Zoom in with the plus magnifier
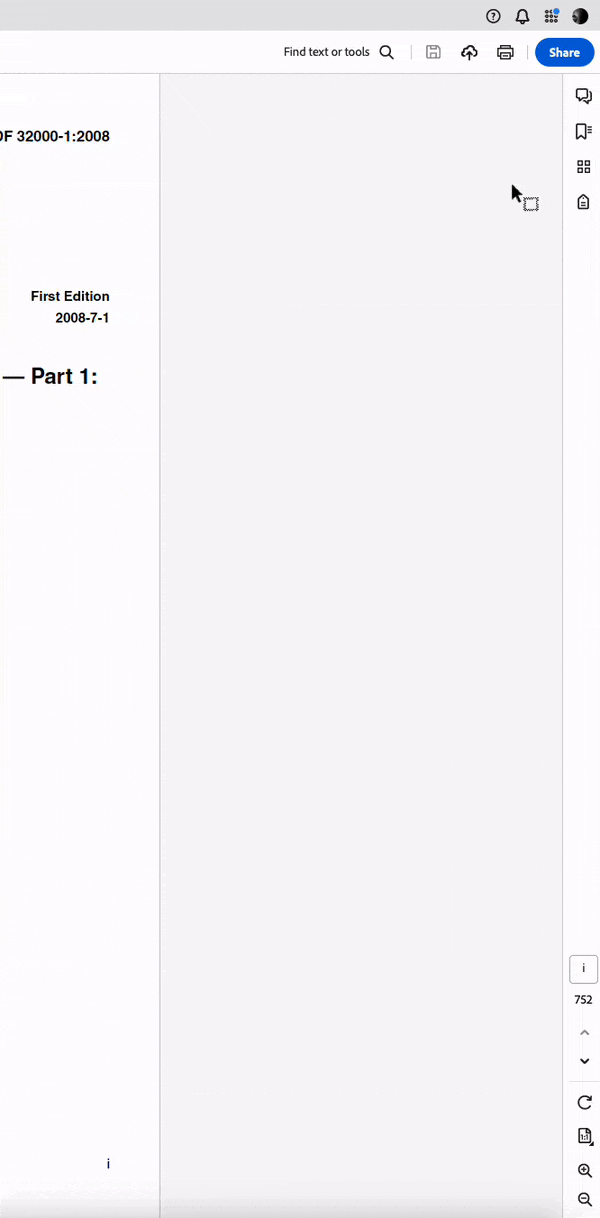 [x=585, y=1171]
